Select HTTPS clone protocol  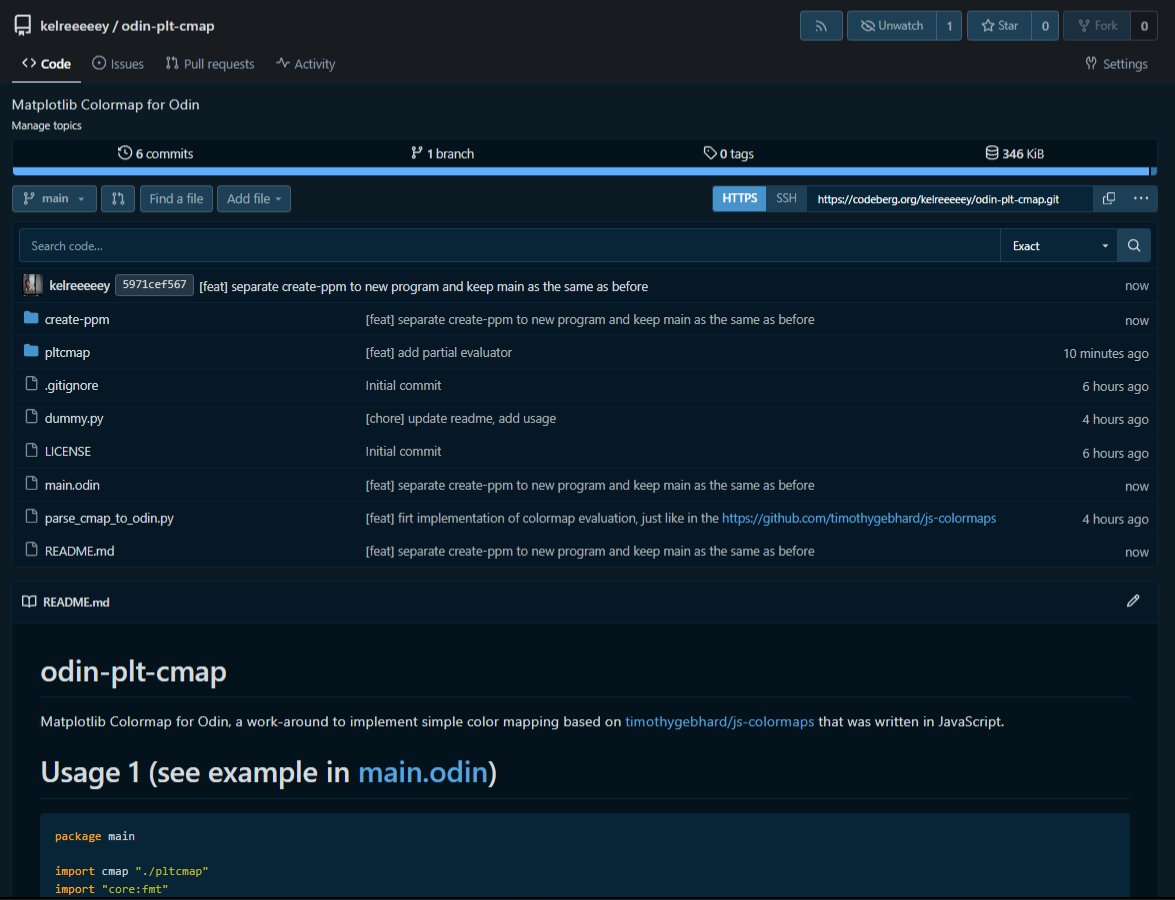pos(739,199)
